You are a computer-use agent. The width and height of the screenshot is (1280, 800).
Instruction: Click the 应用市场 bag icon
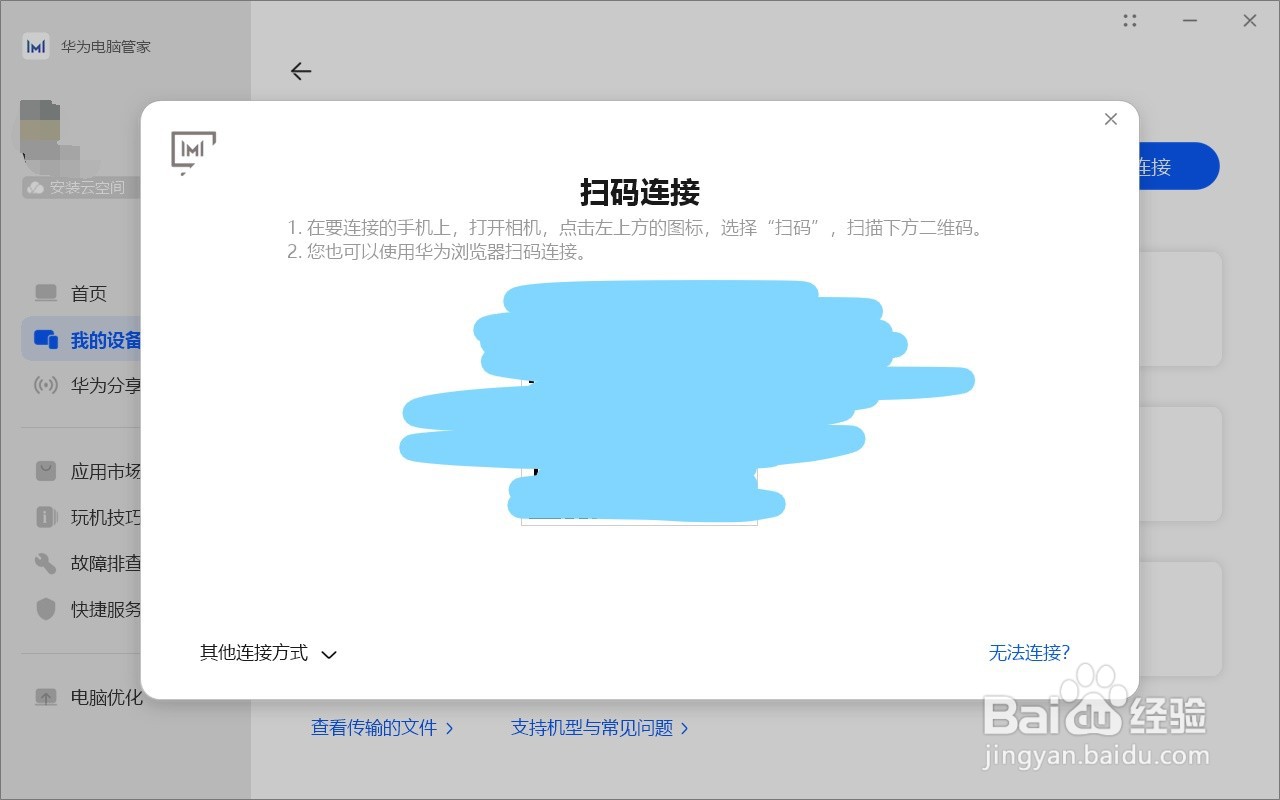[x=46, y=471]
